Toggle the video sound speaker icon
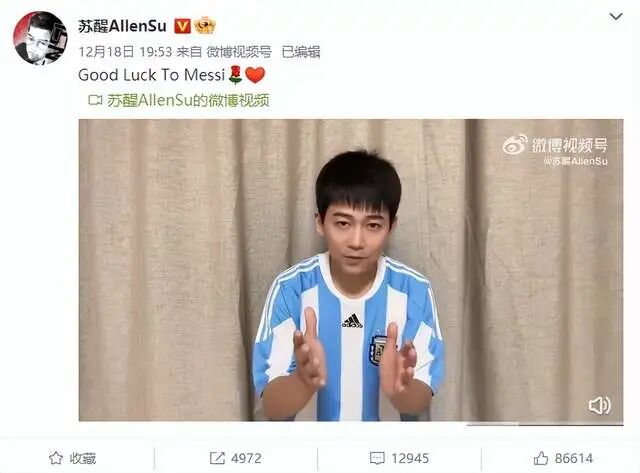This screenshot has width=640, height=473. (600, 405)
